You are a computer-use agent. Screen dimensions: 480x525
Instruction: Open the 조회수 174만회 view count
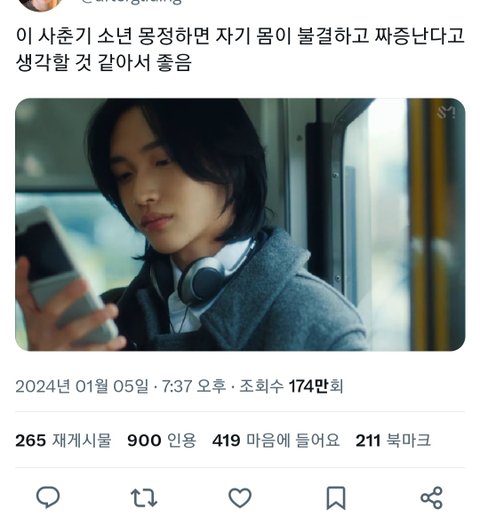(291, 386)
